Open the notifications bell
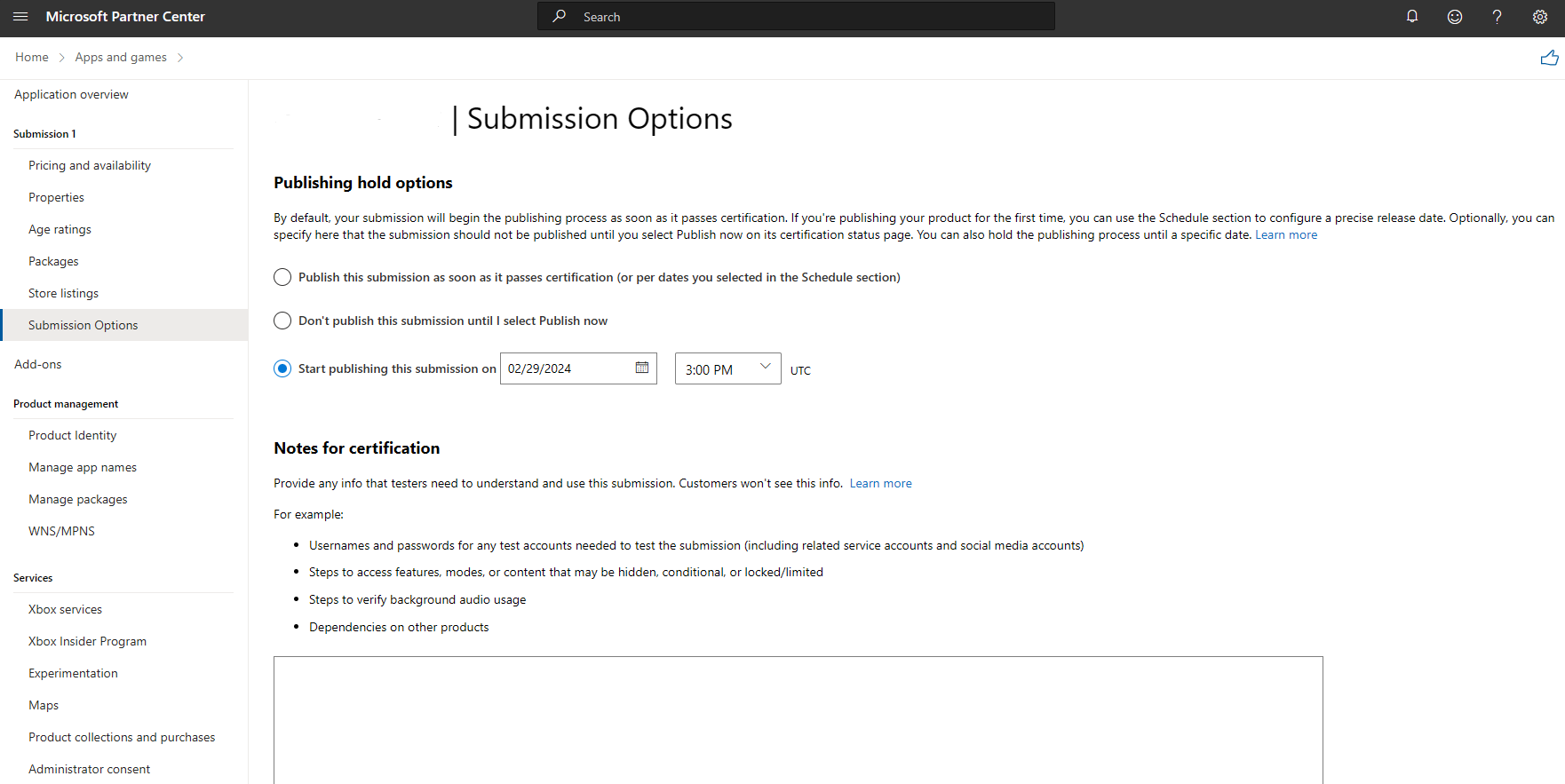The width and height of the screenshot is (1565, 784). (1411, 17)
